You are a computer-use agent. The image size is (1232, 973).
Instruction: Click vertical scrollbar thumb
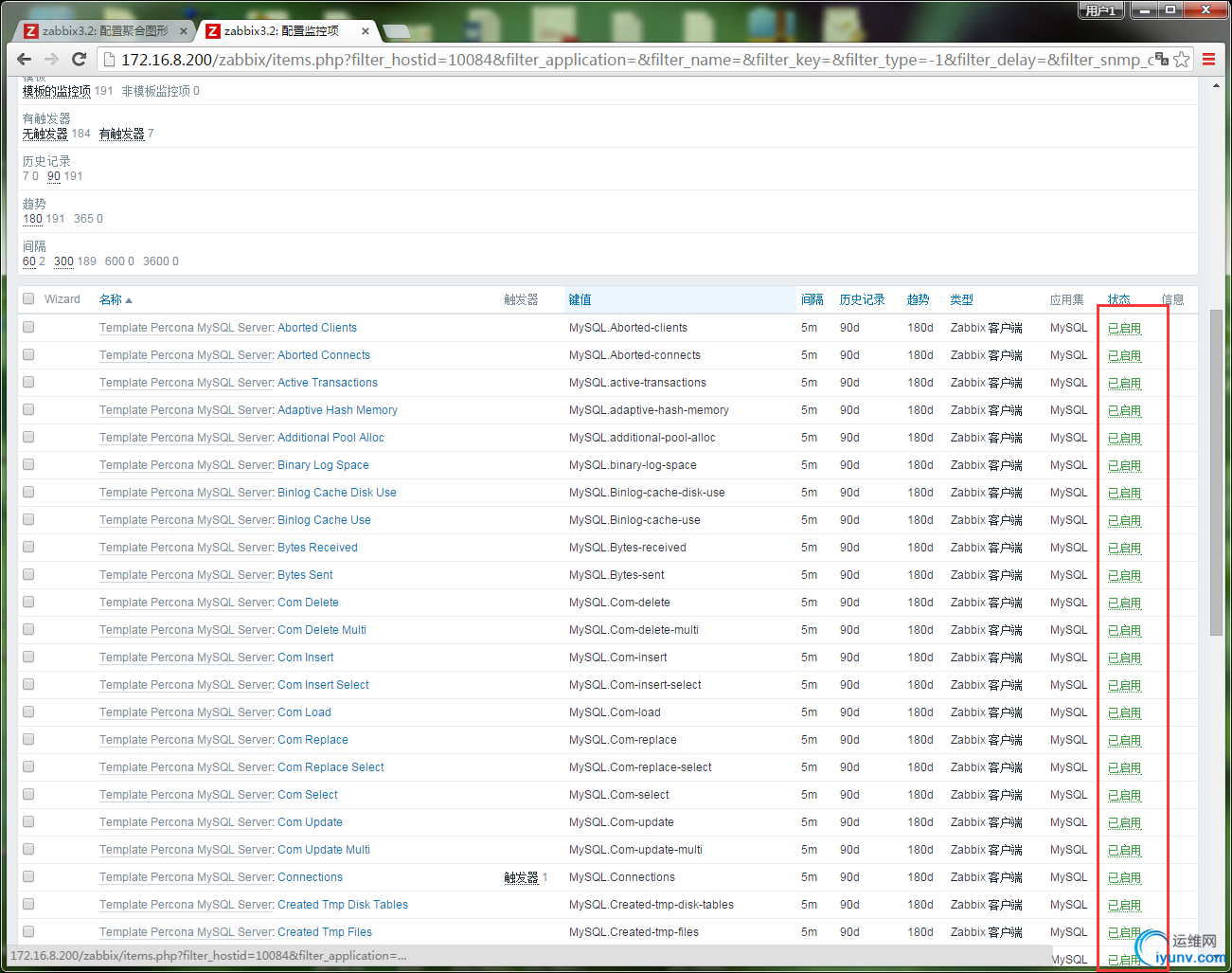tap(1216, 472)
